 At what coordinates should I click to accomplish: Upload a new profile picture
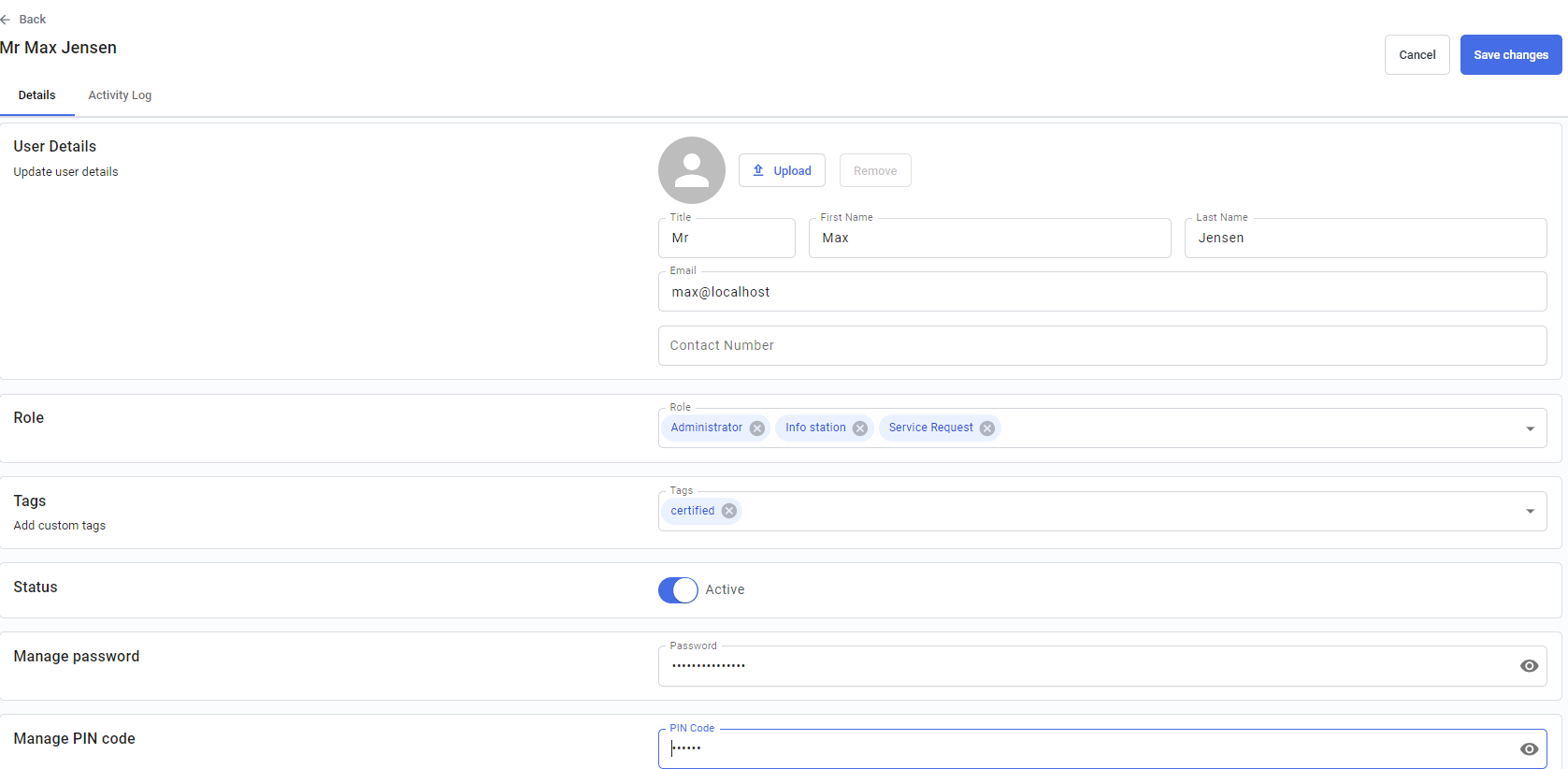click(x=782, y=170)
